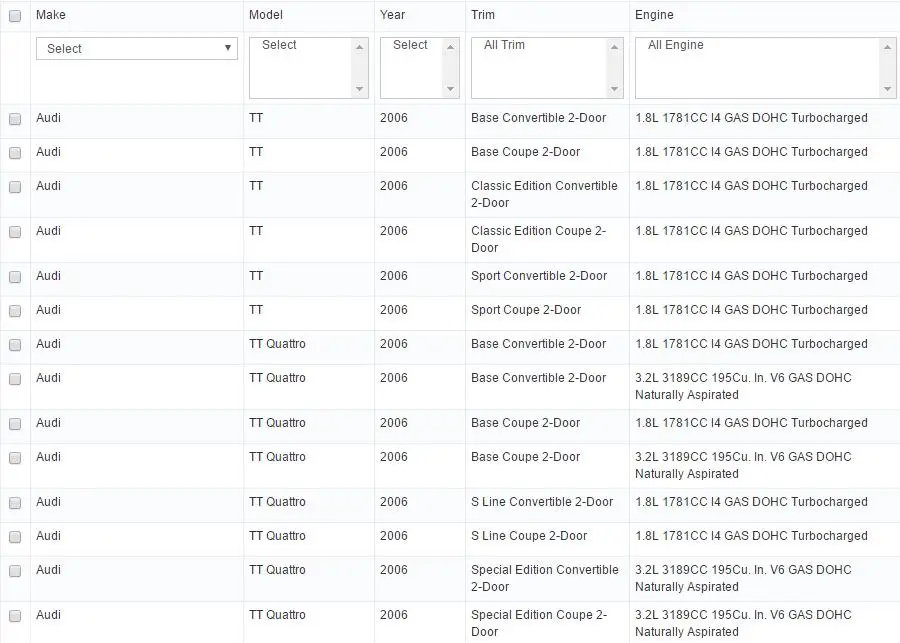Choose All Trim in the Trim filter
900x643 pixels.
coord(504,45)
